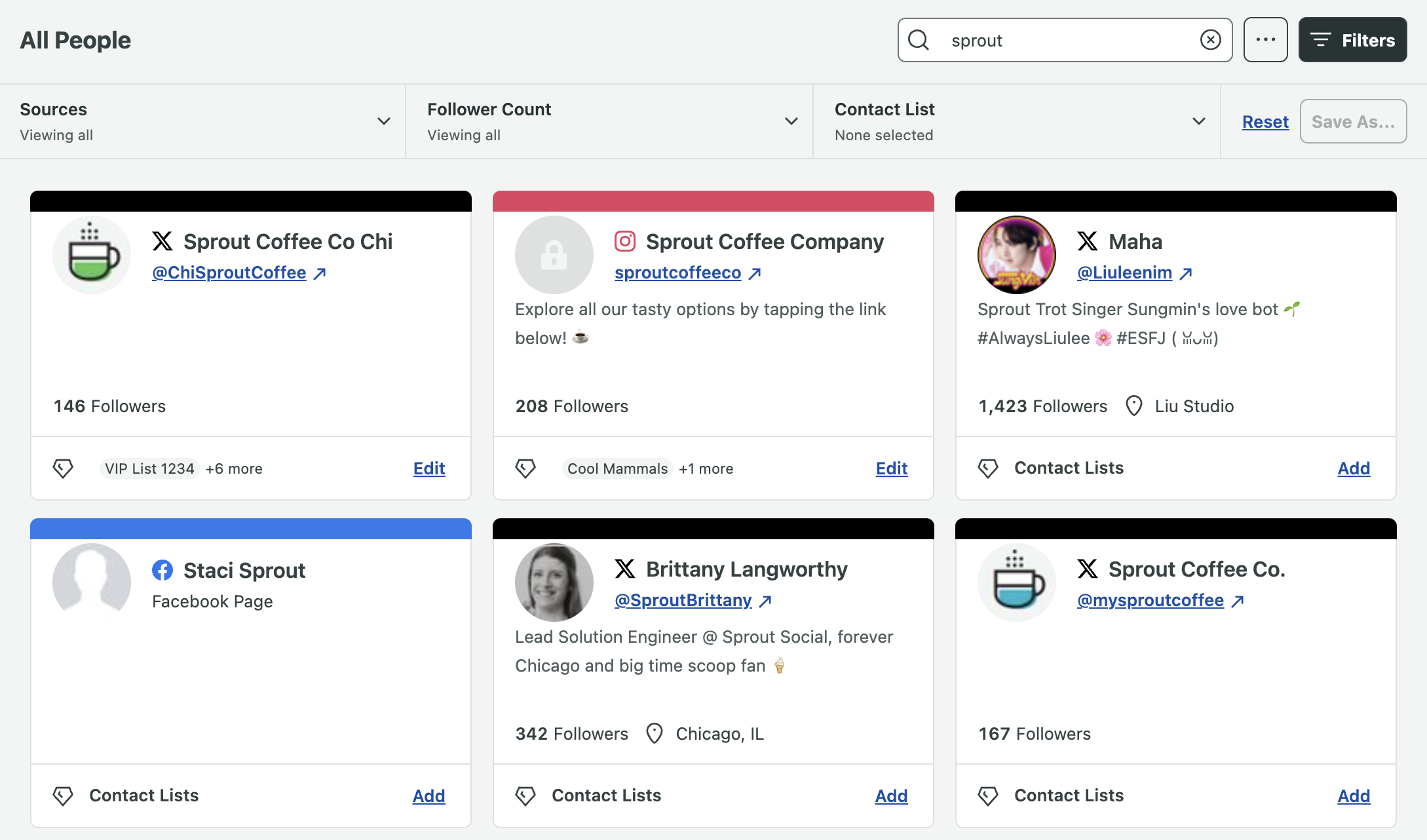Click the Facebook icon beside Staci Sprout
Viewport: 1427px width, 840px height.
tap(162, 570)
